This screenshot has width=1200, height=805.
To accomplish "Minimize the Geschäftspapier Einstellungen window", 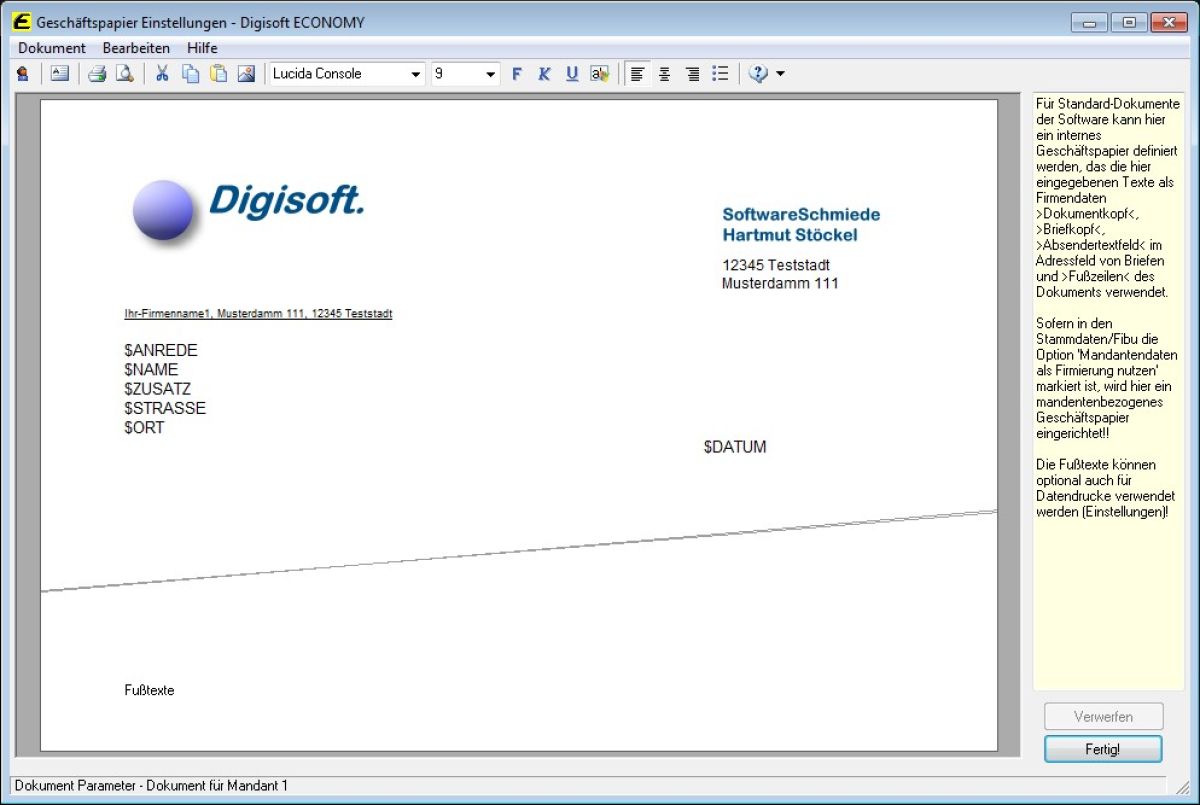I will click(x=1088, y=22).
